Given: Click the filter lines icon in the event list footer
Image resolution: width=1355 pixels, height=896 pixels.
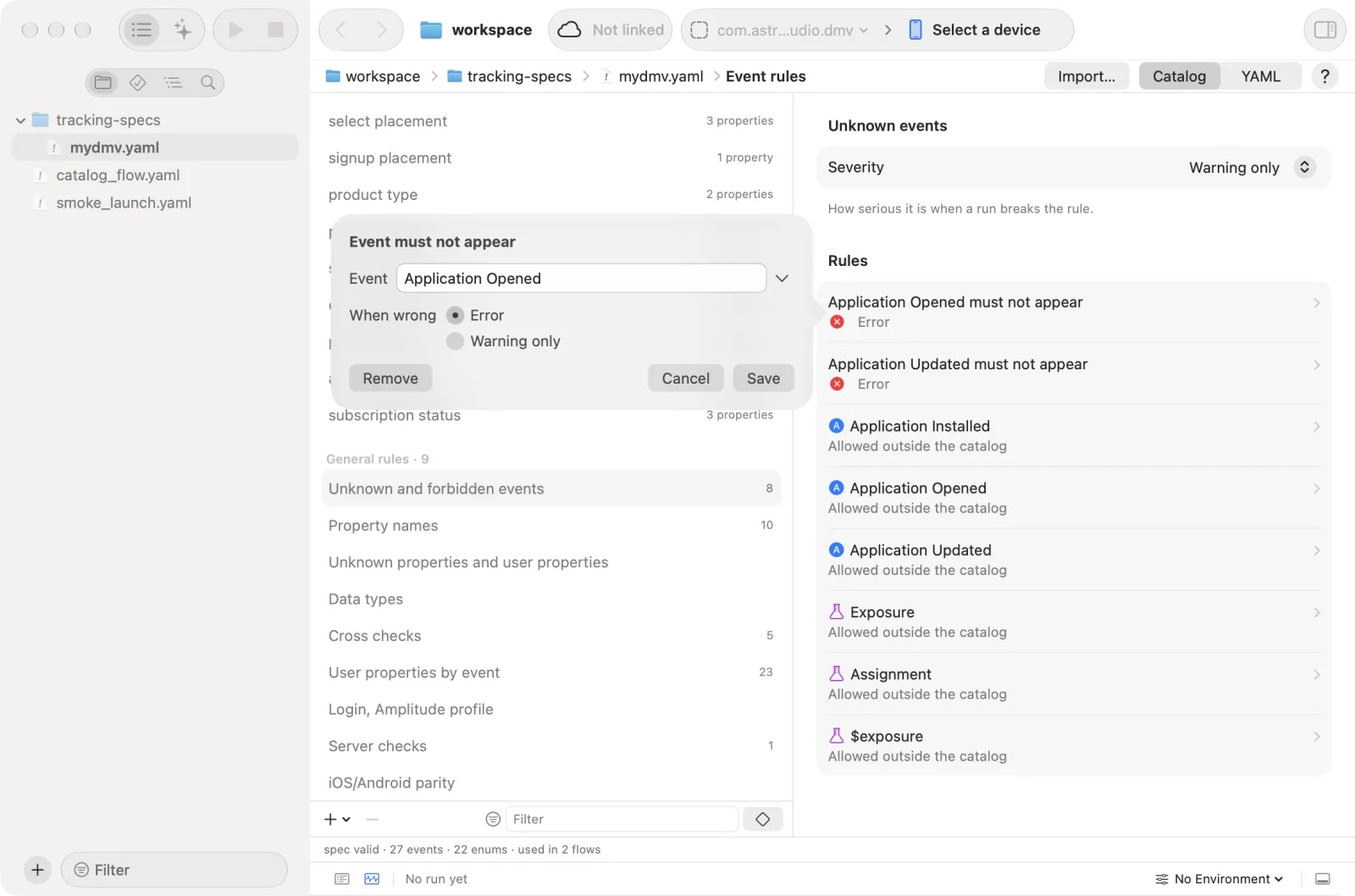Looking at the screenshot, I should point(493,819).
